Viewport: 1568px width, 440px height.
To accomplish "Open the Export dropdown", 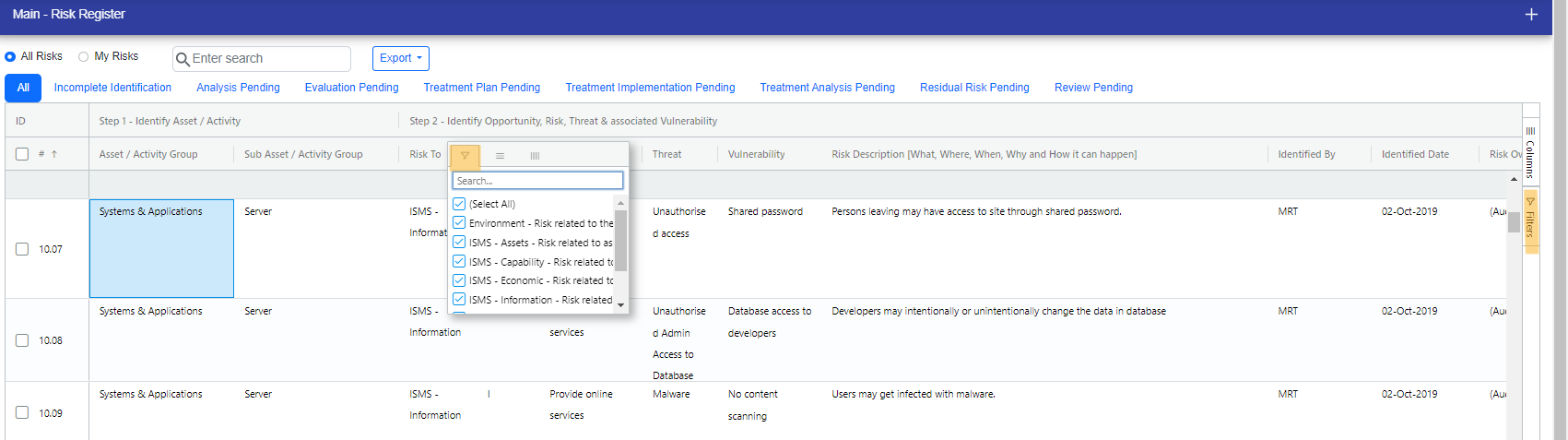I will [x=400, y=58].
